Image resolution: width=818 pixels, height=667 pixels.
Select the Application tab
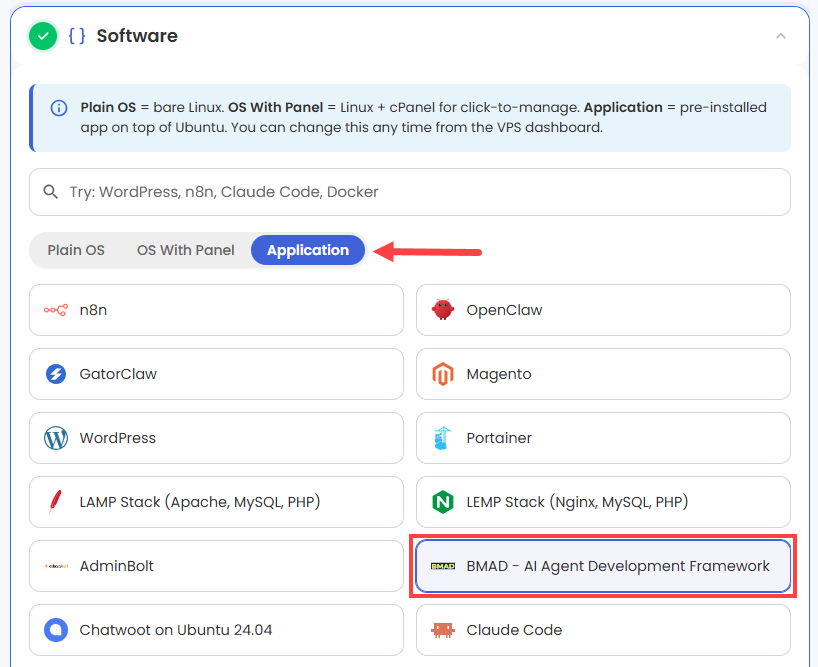pos(308,250)
